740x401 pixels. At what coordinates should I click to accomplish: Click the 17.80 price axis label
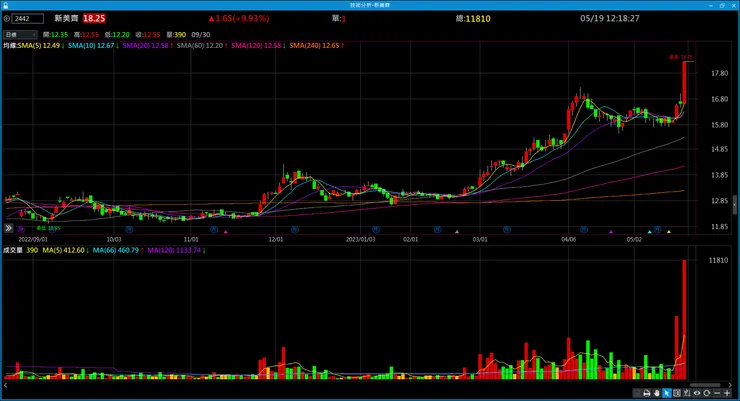pos(719,74)
